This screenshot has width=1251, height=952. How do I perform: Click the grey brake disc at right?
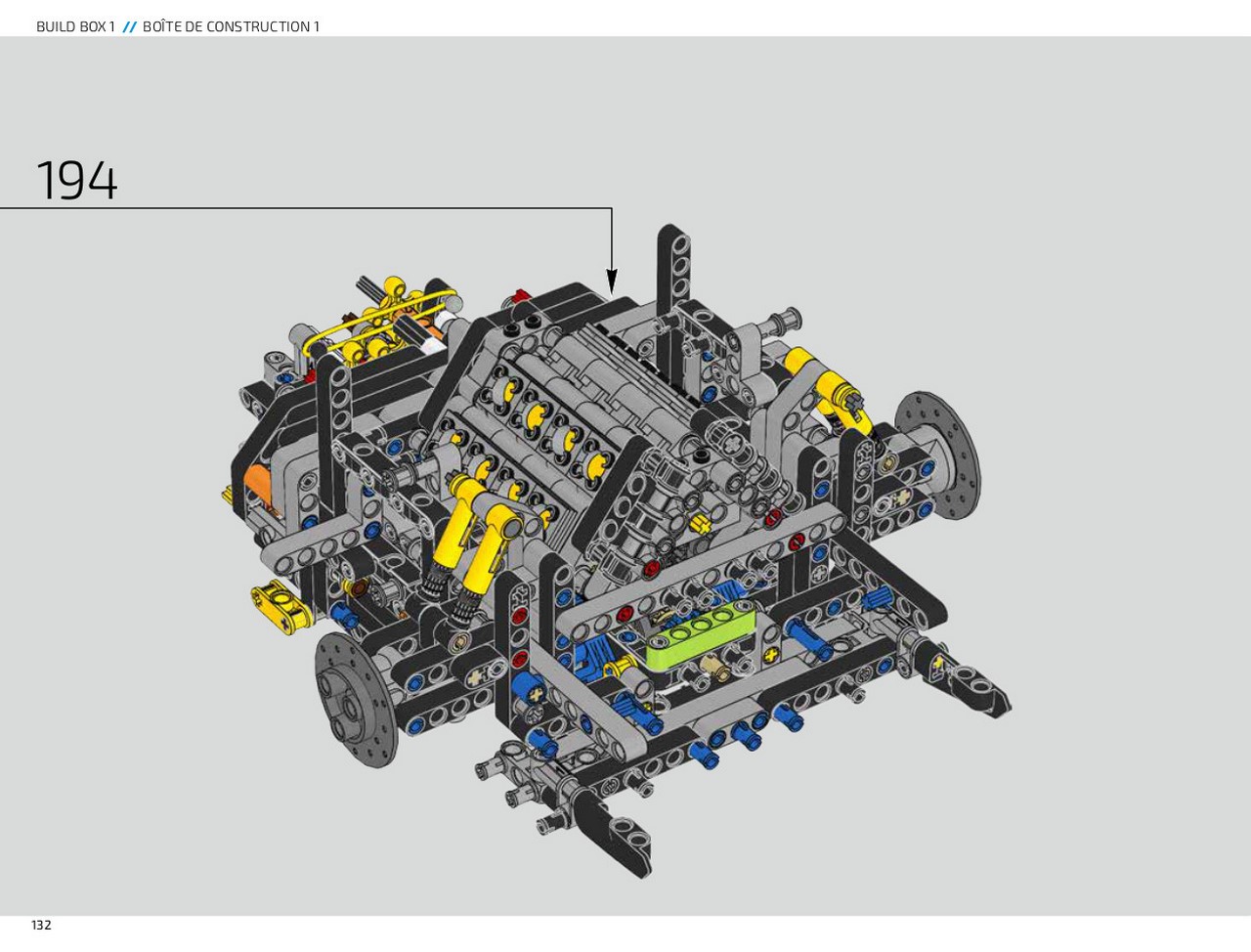[938, 455]
